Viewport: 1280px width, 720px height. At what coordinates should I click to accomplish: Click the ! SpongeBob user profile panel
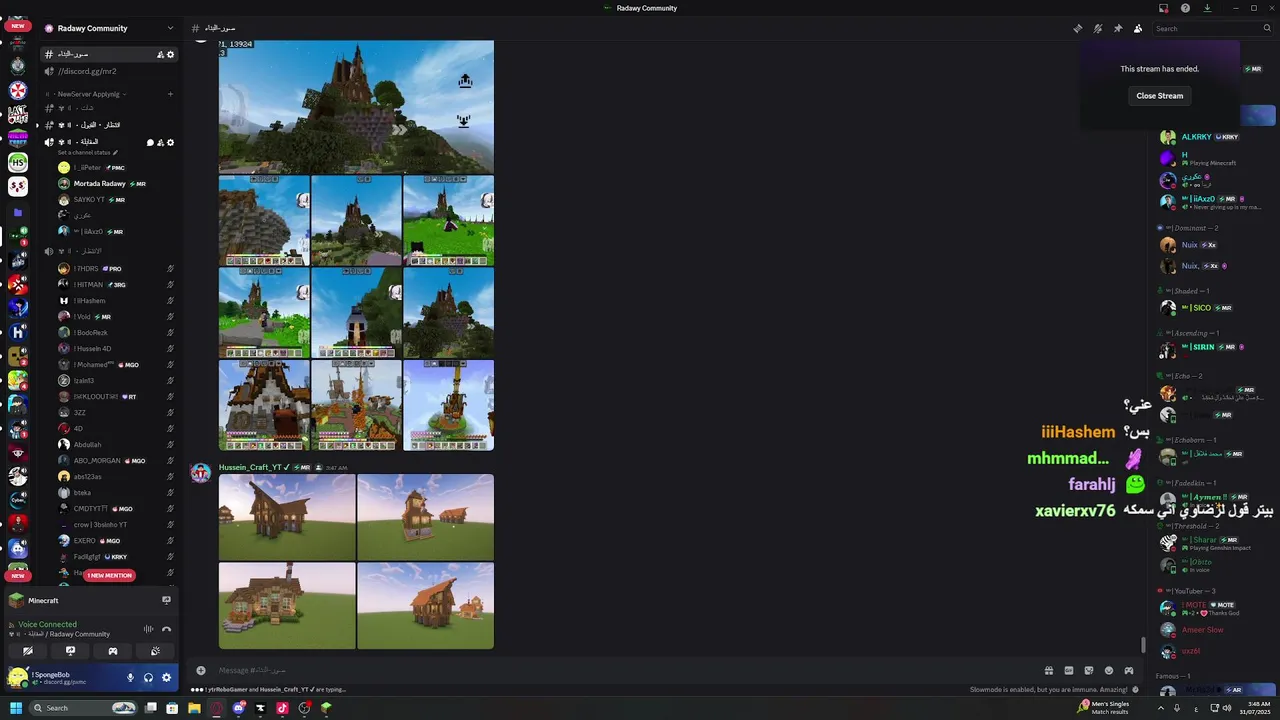coord(62,678)
